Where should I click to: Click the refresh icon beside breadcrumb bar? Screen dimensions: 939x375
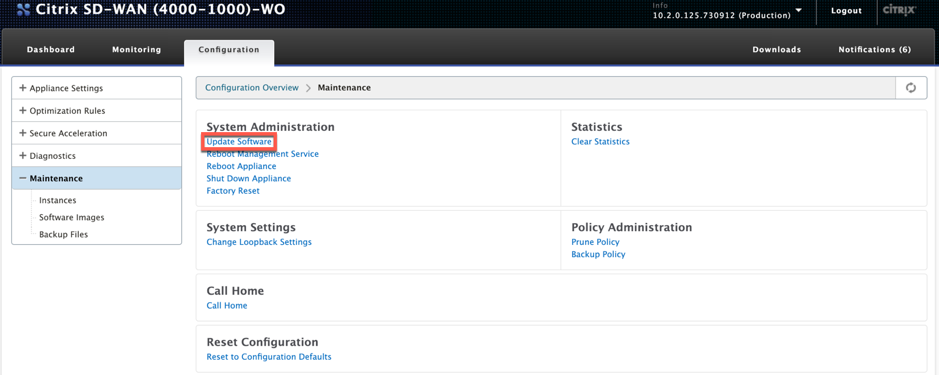911,88
